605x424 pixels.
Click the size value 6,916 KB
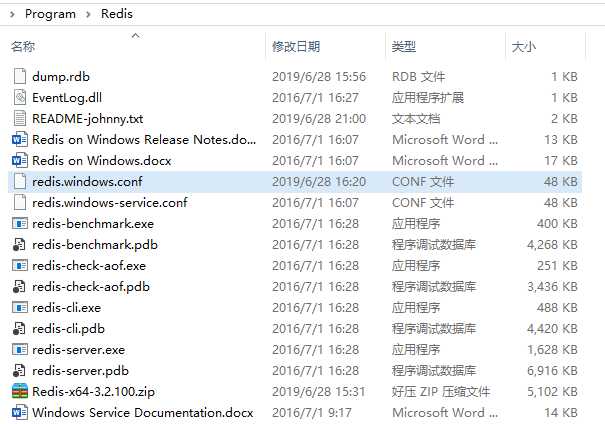click(x=553, y=371)
